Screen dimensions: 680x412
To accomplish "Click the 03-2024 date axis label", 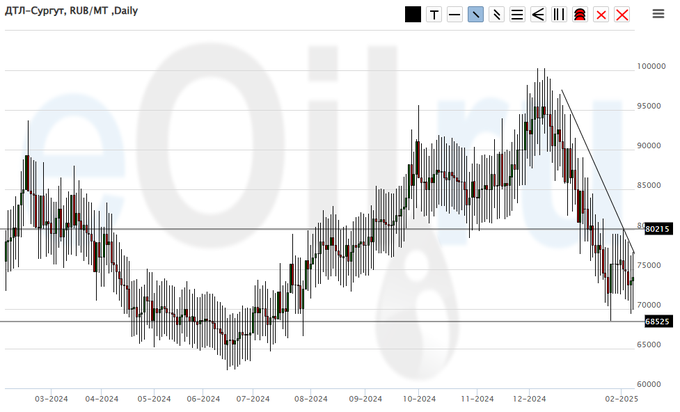I will tap(51, 397).
